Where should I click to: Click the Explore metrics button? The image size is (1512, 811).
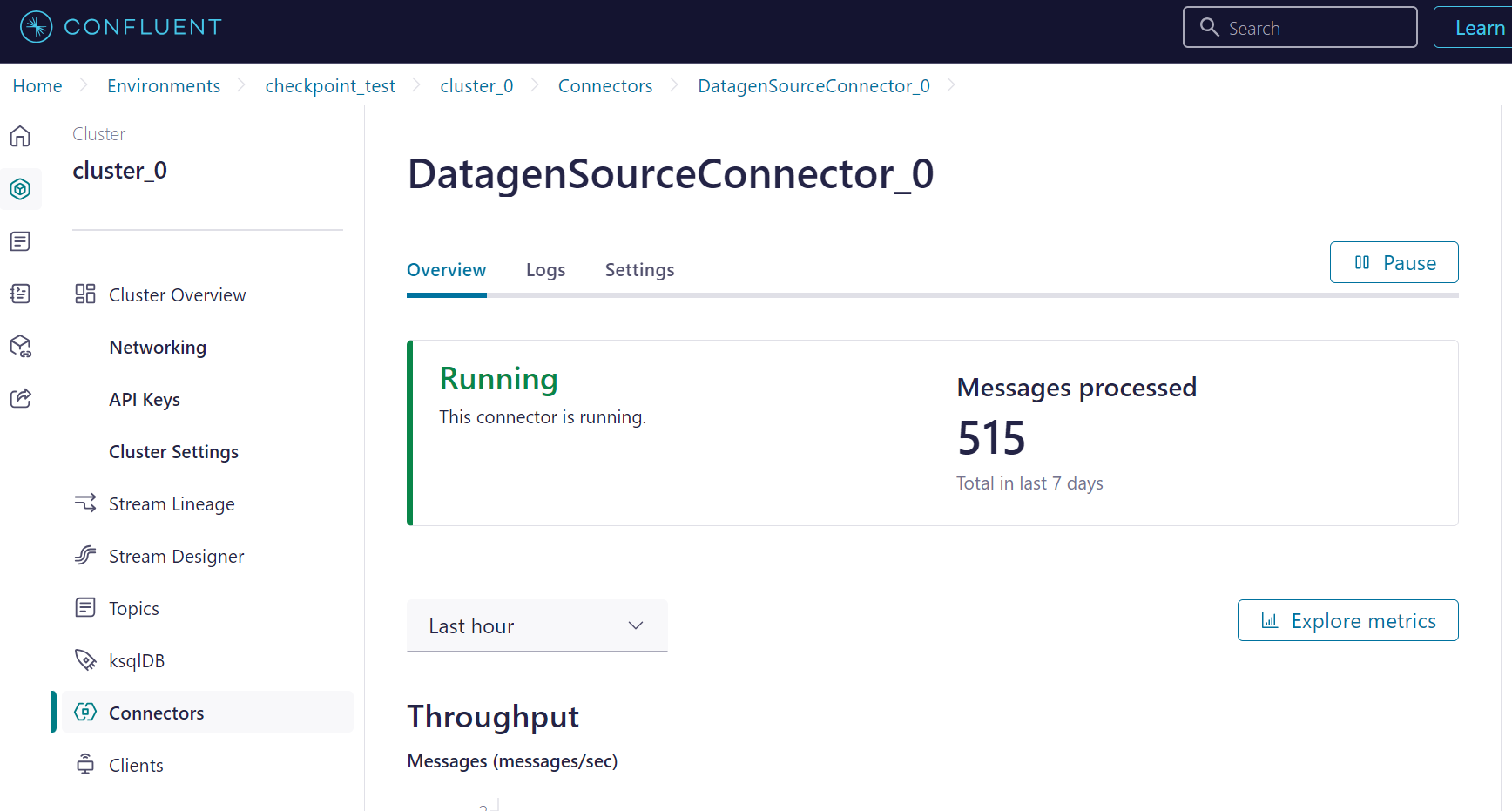point(1348,620)
